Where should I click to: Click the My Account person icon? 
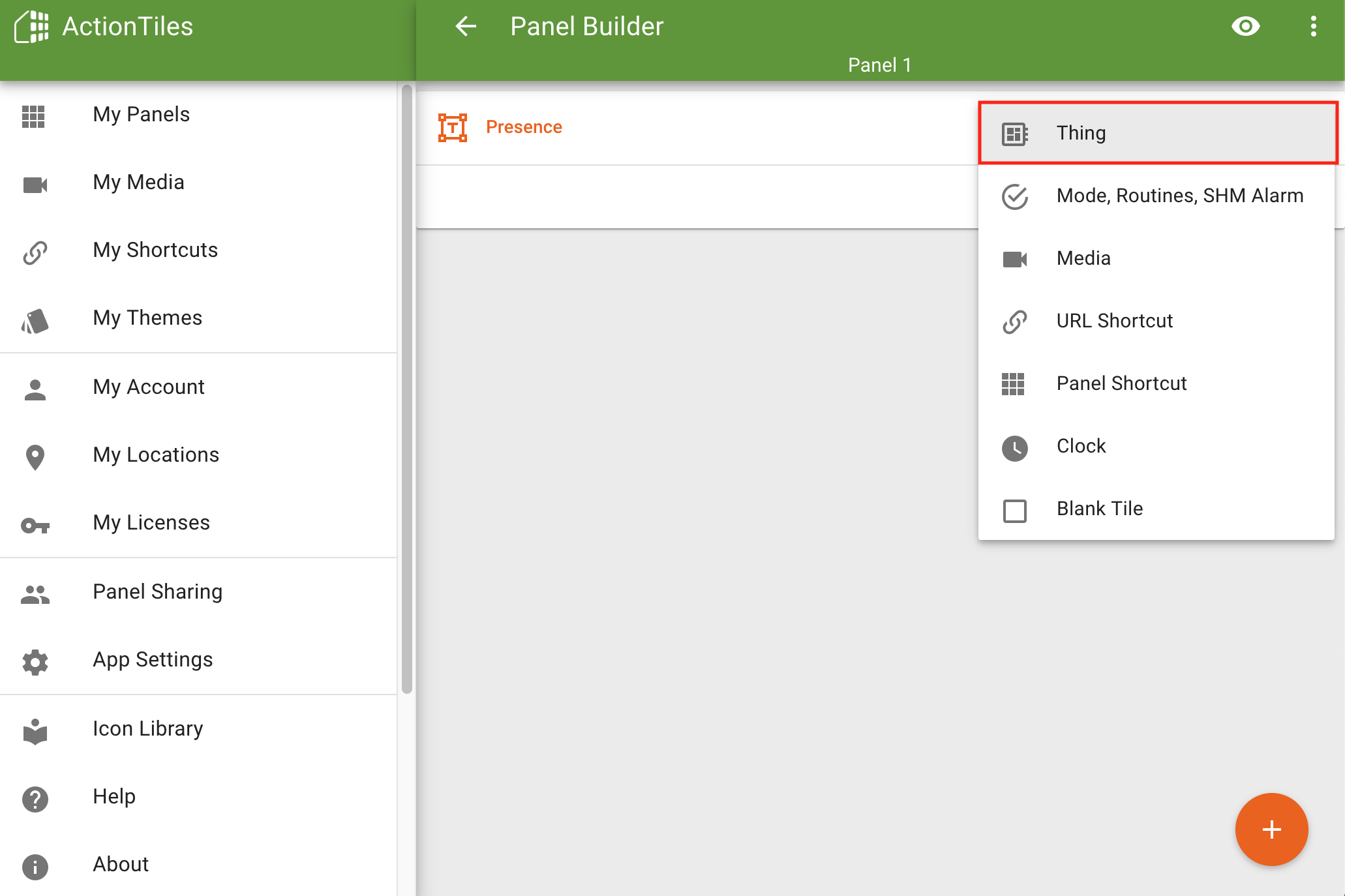(x=35, y=390)
